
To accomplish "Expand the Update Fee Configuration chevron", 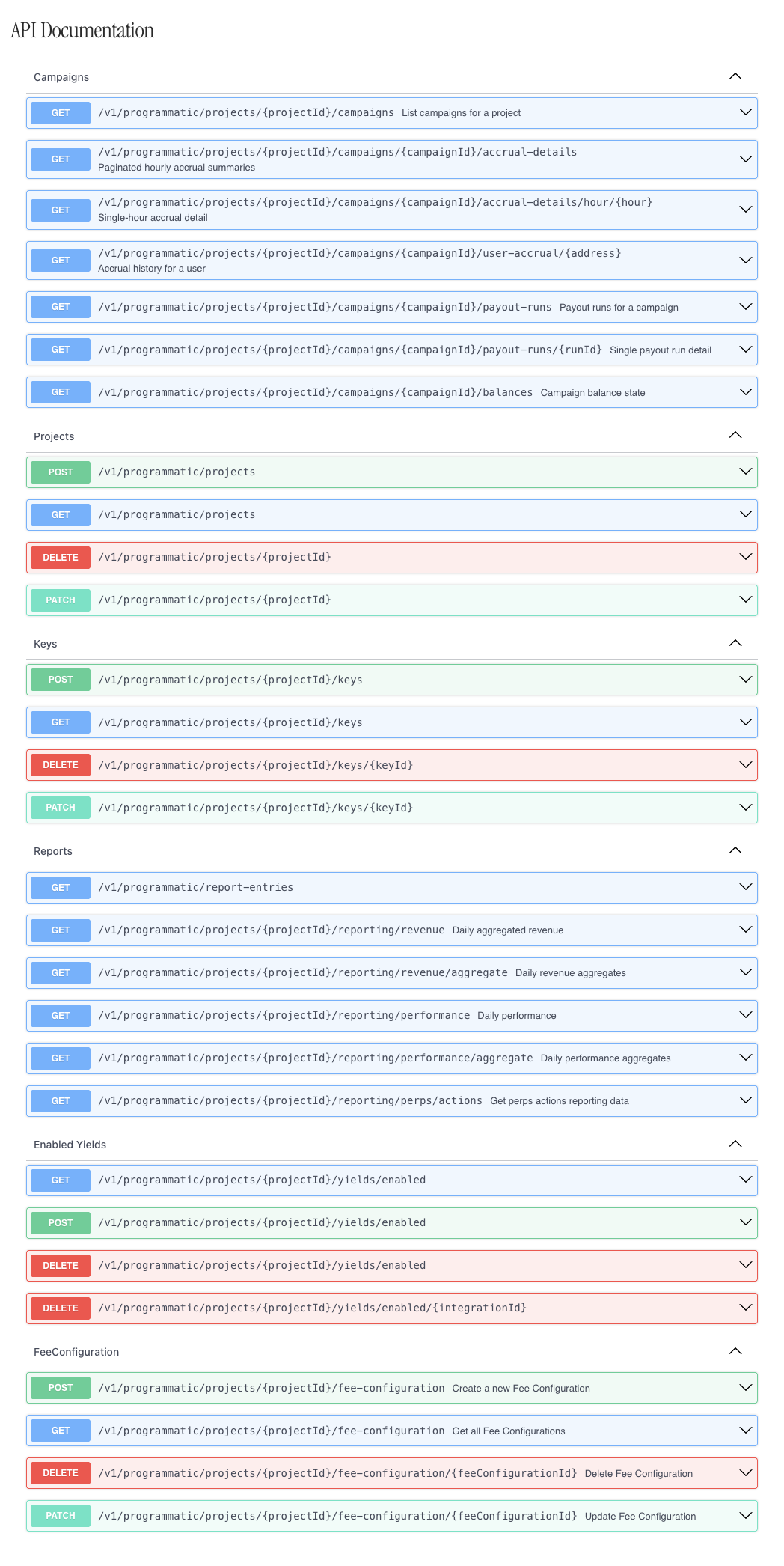I will click(x=746, y=1516).
